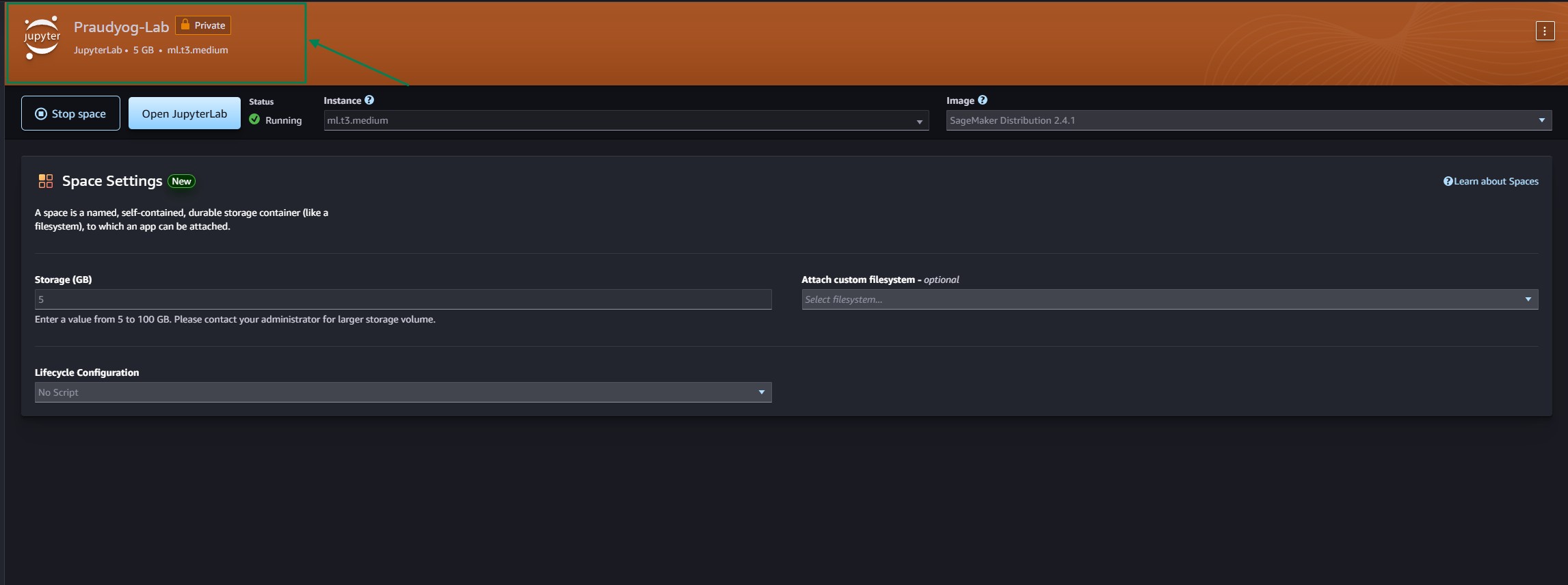Image resolution: width=1568 pixels, height=585 pixels.
Task: Expand the Select filesystem dropdown
Action: coord(1169,299)
